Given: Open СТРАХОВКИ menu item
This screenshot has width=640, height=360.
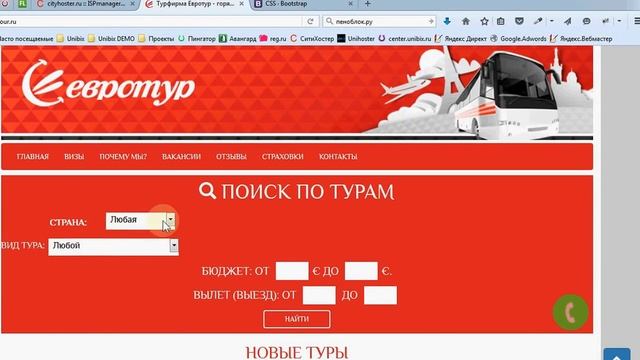Looking at the screenshot, I should [282, 157].
